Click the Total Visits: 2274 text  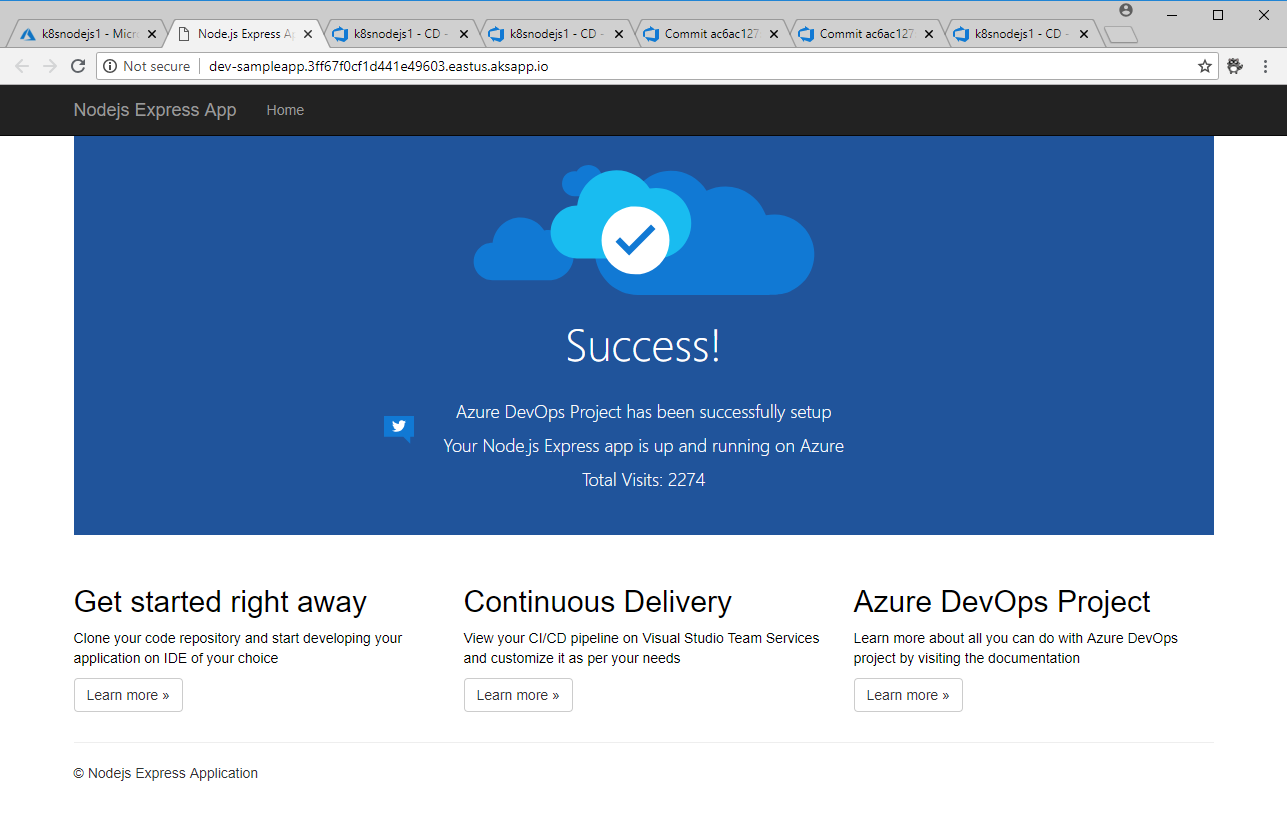pyautogui.click(x=643, y=480)
